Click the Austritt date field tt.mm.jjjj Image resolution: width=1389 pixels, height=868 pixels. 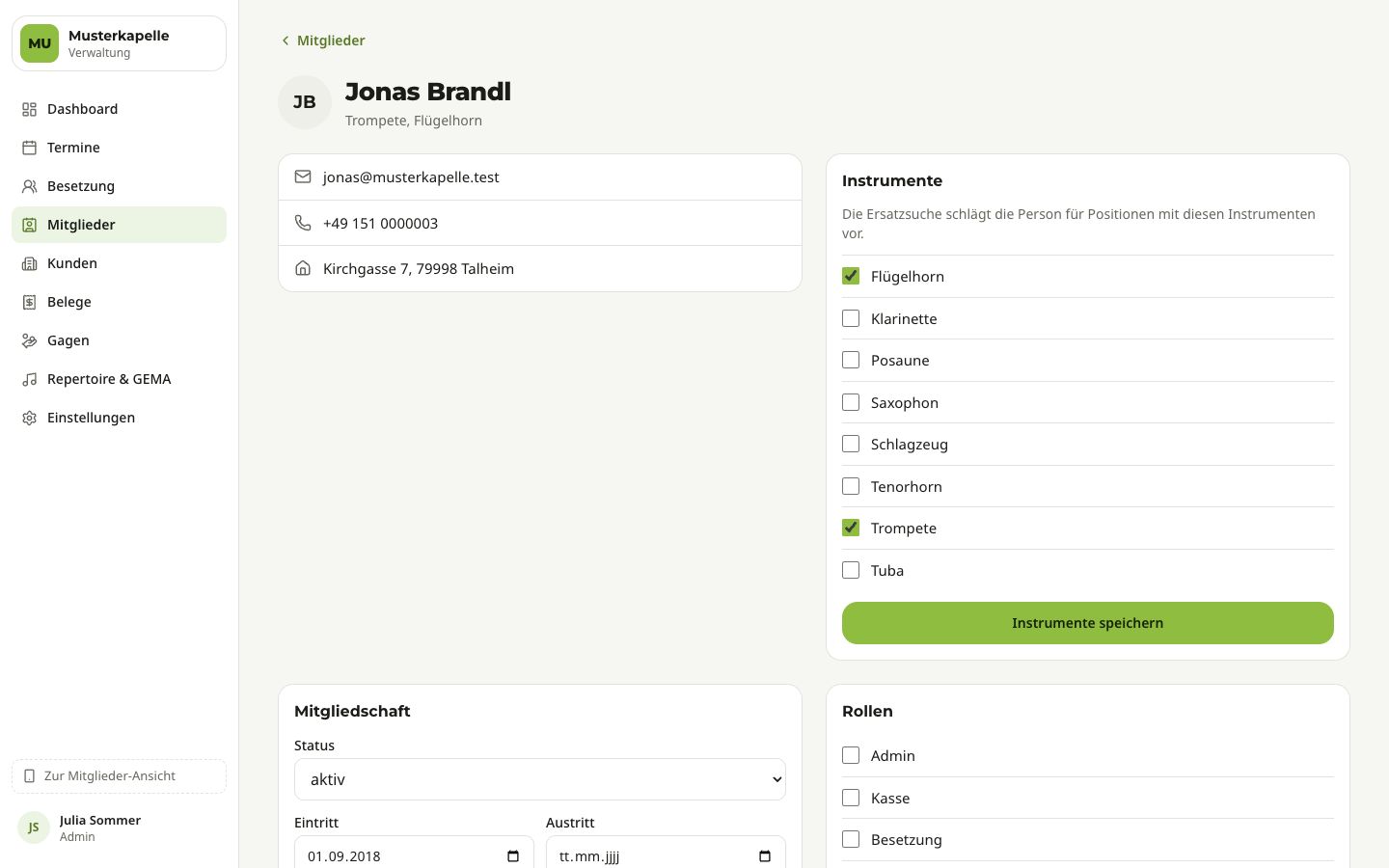pos(666,853)
